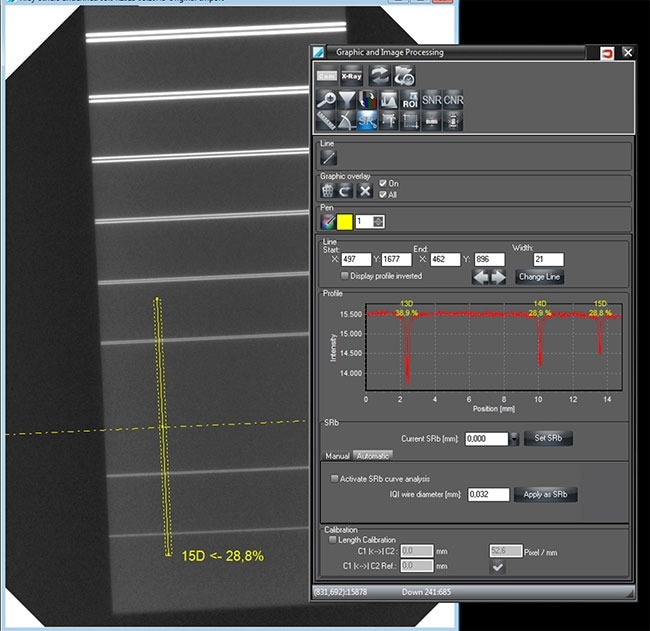650x631 pixels.
Task: Click the C1 to C2 Ref. field
Action: click(417, 565)
